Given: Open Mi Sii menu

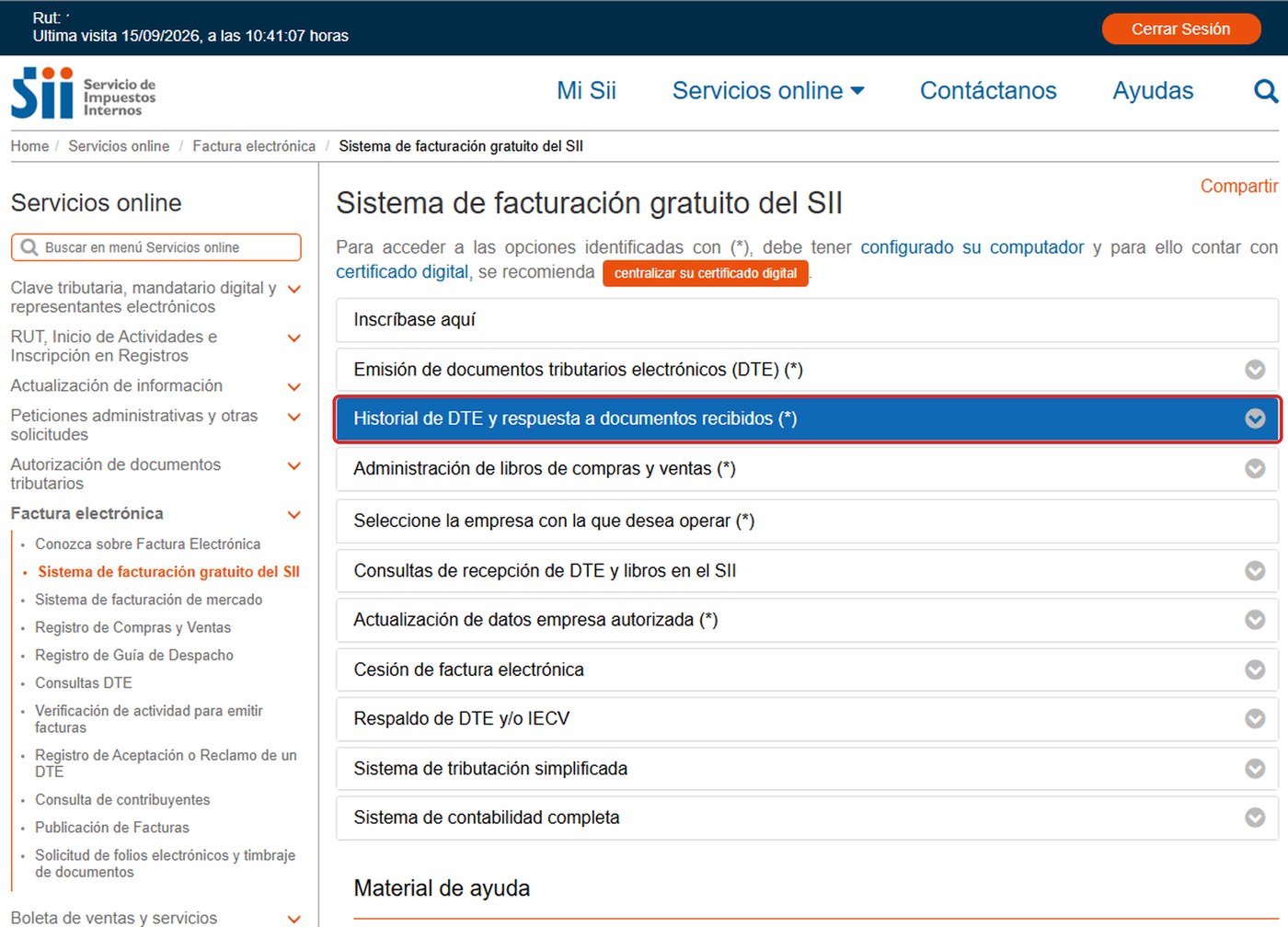Looking at the screenshot, I should pos(586,90).
